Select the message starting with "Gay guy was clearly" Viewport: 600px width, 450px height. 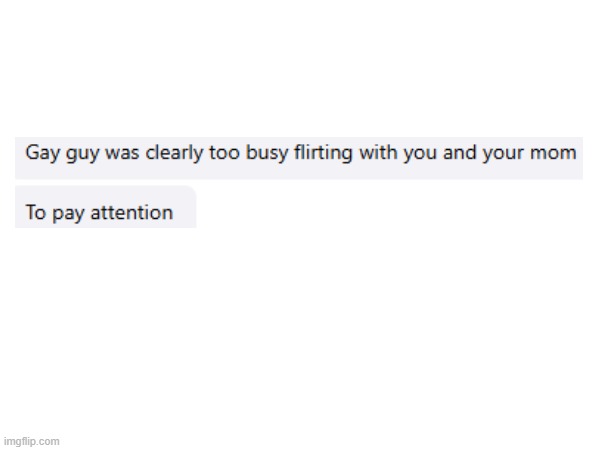click(299, 154)
